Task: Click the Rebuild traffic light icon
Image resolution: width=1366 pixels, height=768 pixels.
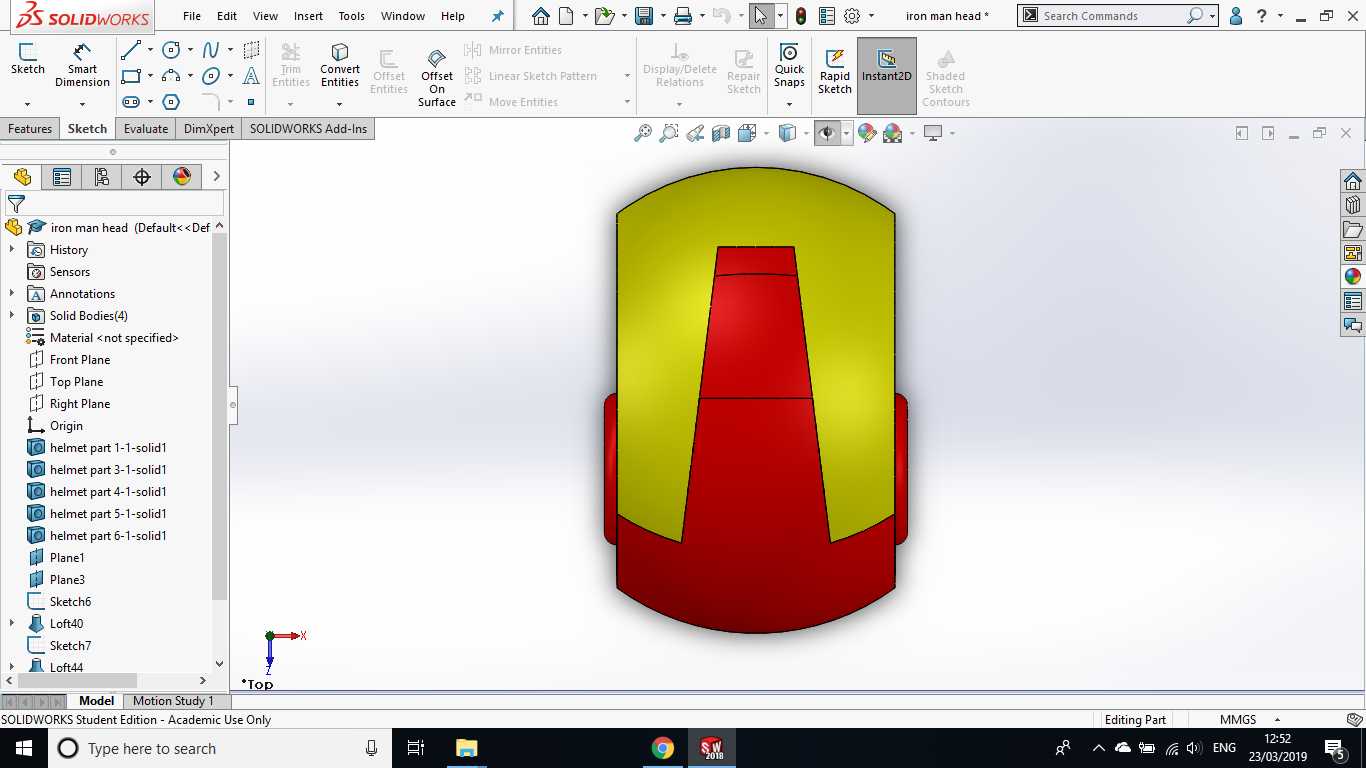Action: pos(801,16)
